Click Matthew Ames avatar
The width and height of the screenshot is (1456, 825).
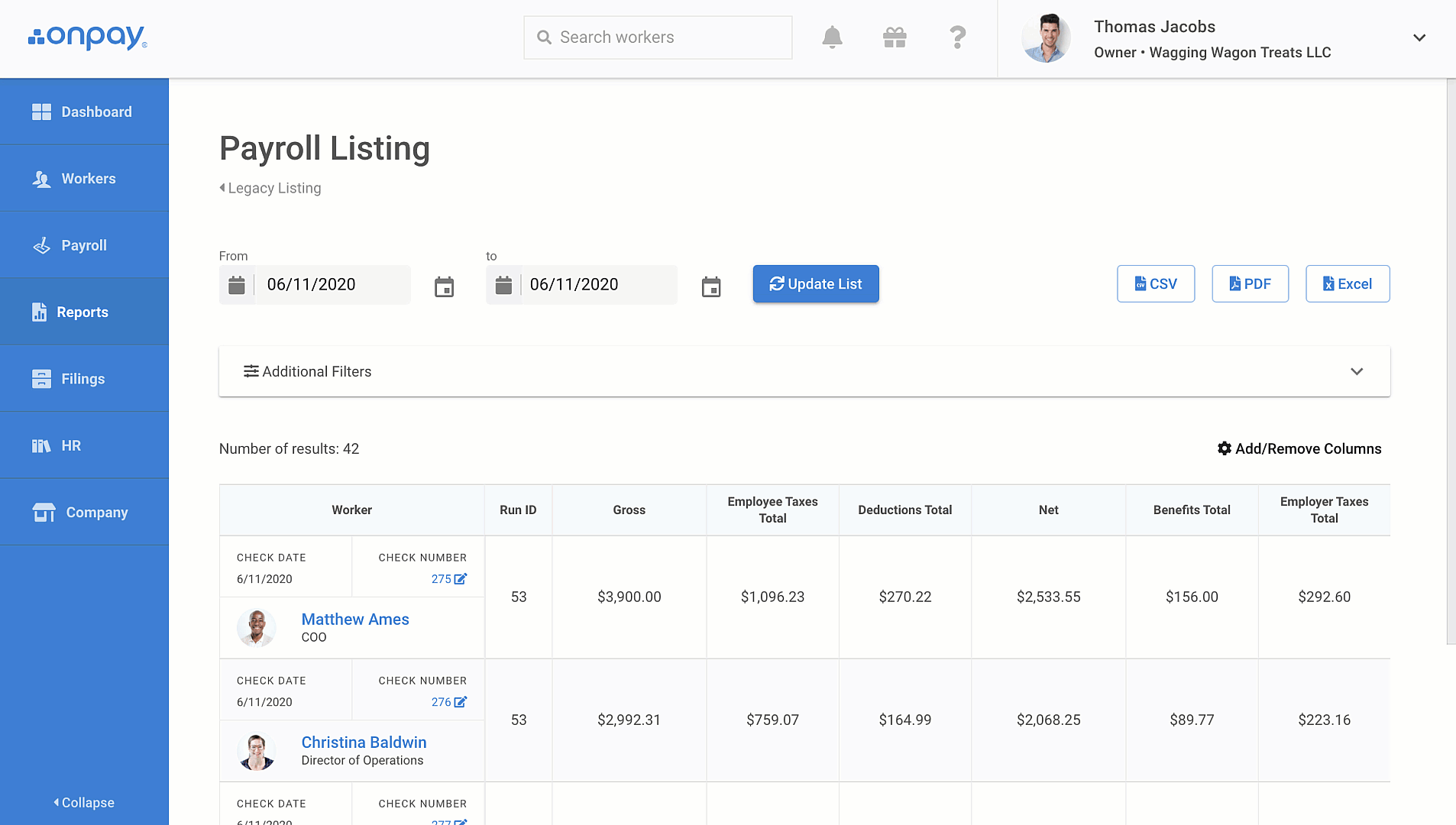[x=257, y=628]
